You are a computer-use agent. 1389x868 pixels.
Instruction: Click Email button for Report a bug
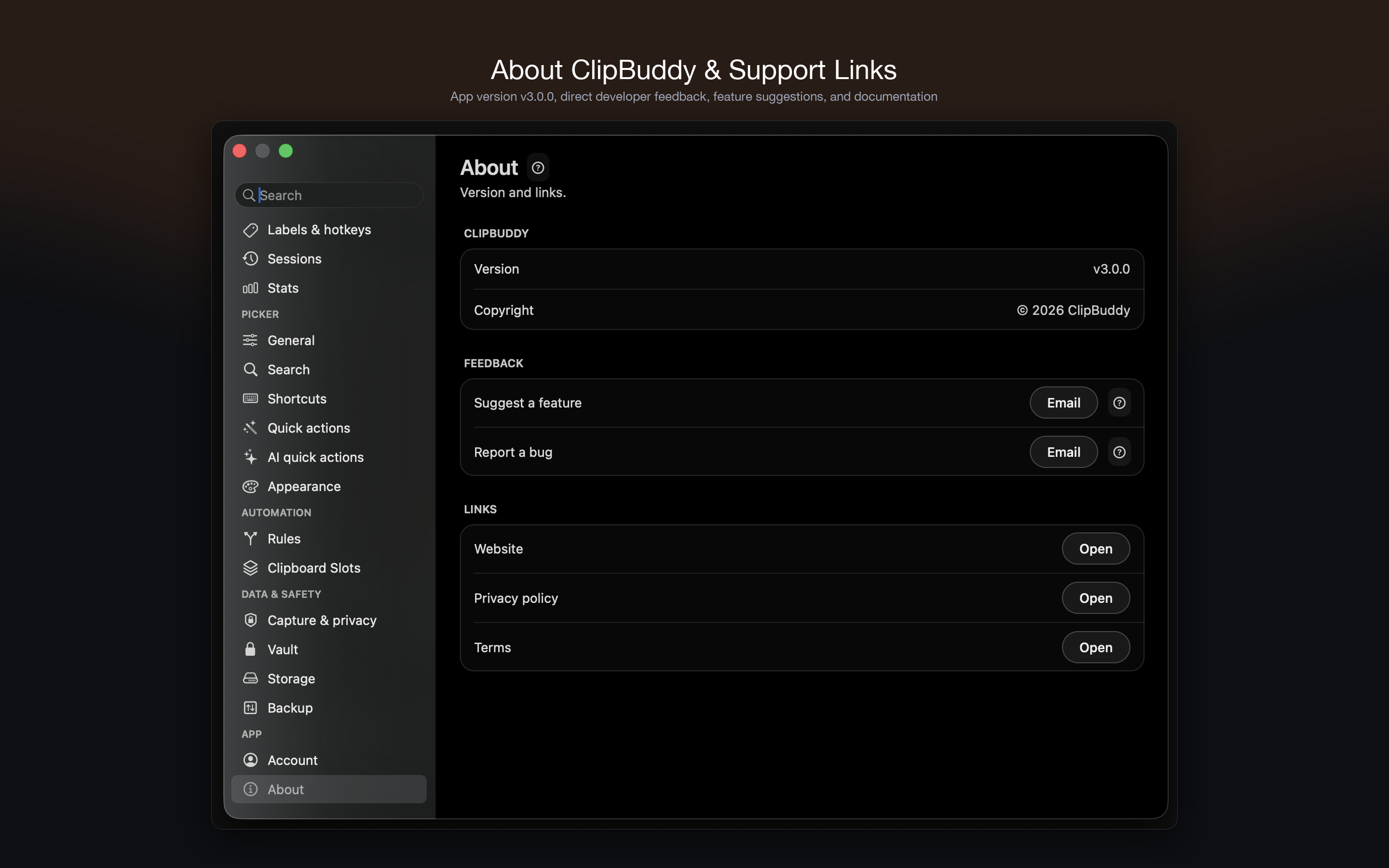[1063, 452]
